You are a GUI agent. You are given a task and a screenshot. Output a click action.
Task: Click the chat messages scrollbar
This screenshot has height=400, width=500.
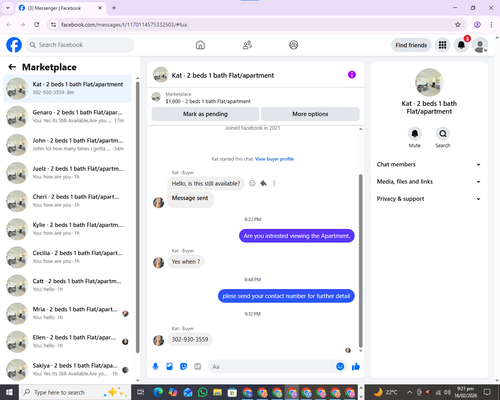click(x=360, y=261)
